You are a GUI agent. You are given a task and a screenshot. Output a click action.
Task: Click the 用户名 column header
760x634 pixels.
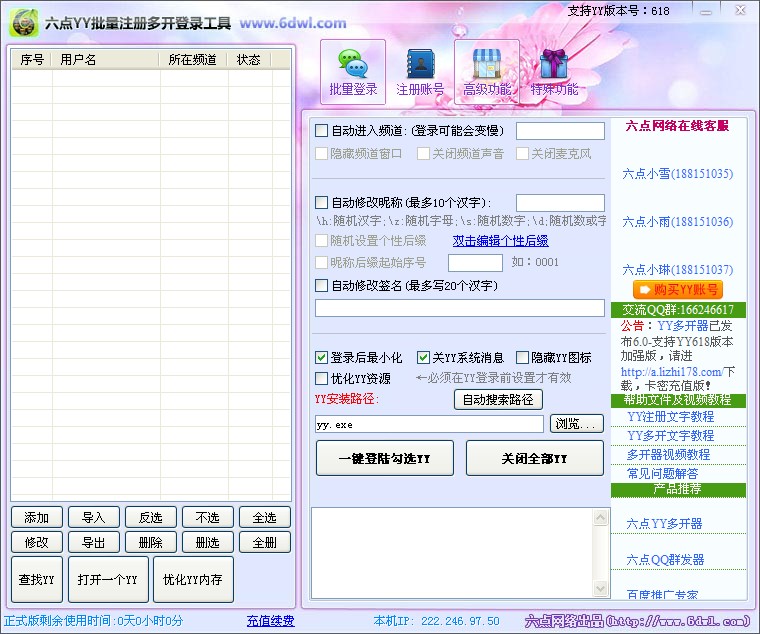(x=105, y=60)
